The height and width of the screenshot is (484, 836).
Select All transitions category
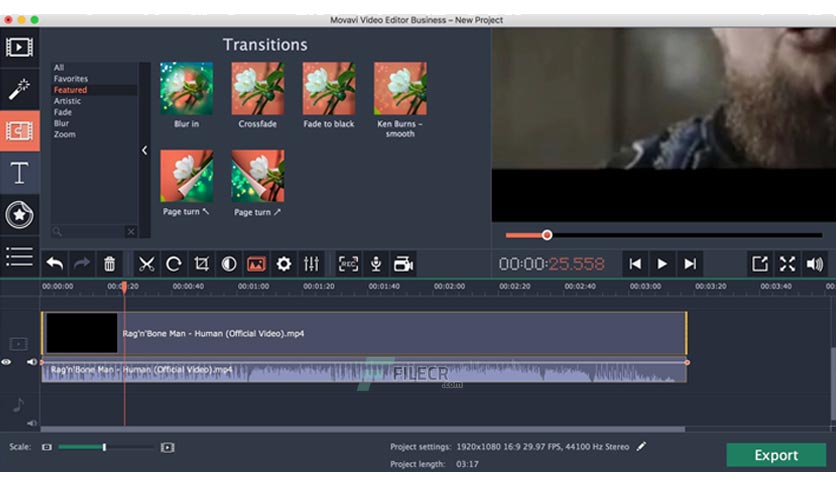tap(59, 68)
